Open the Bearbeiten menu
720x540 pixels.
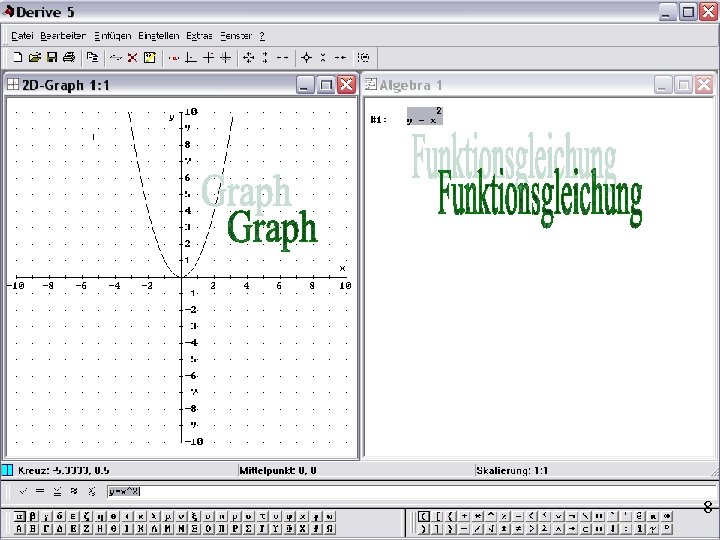point(63,35)
